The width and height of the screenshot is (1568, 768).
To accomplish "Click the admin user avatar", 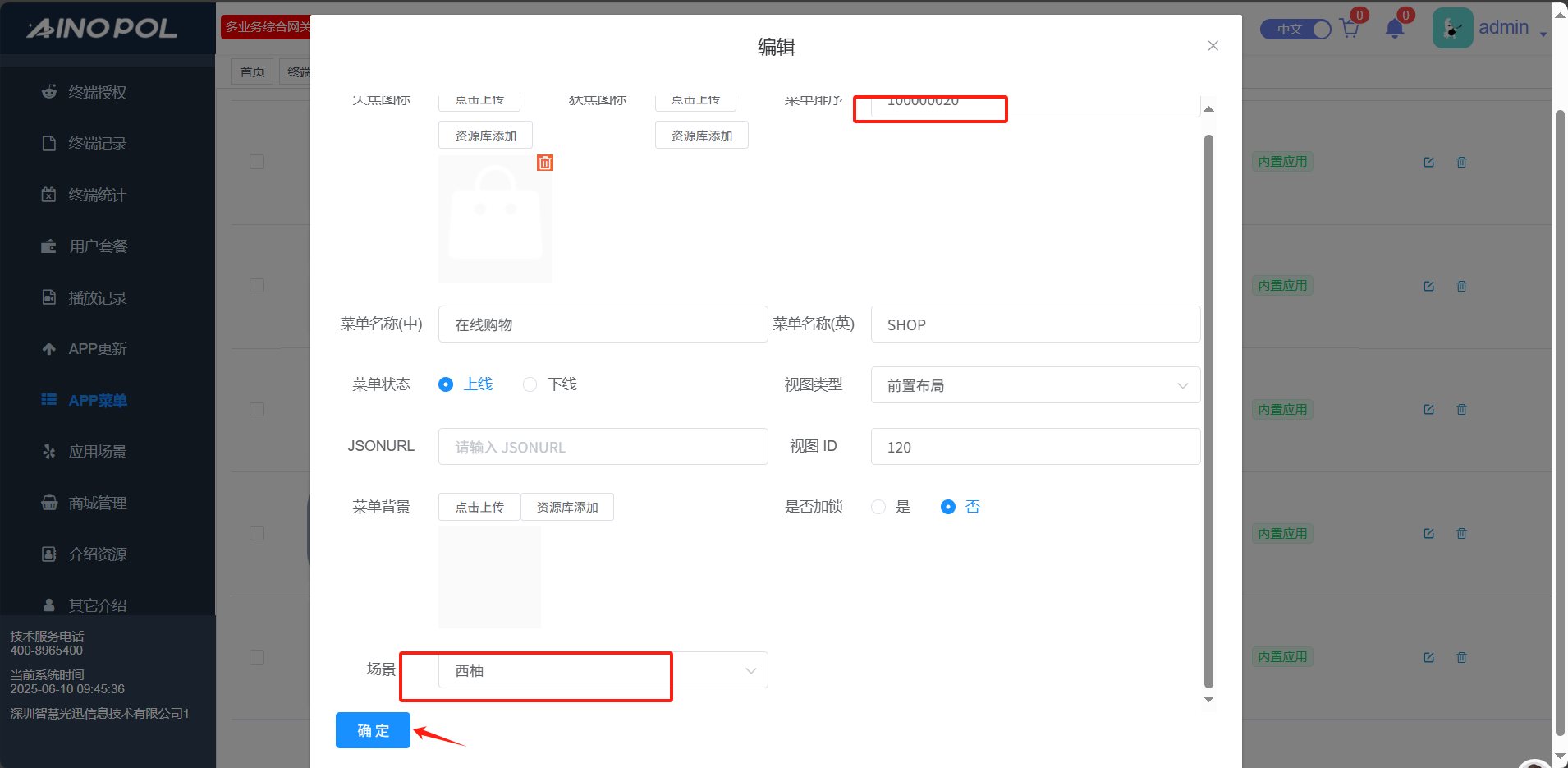I will [1451, 29].
